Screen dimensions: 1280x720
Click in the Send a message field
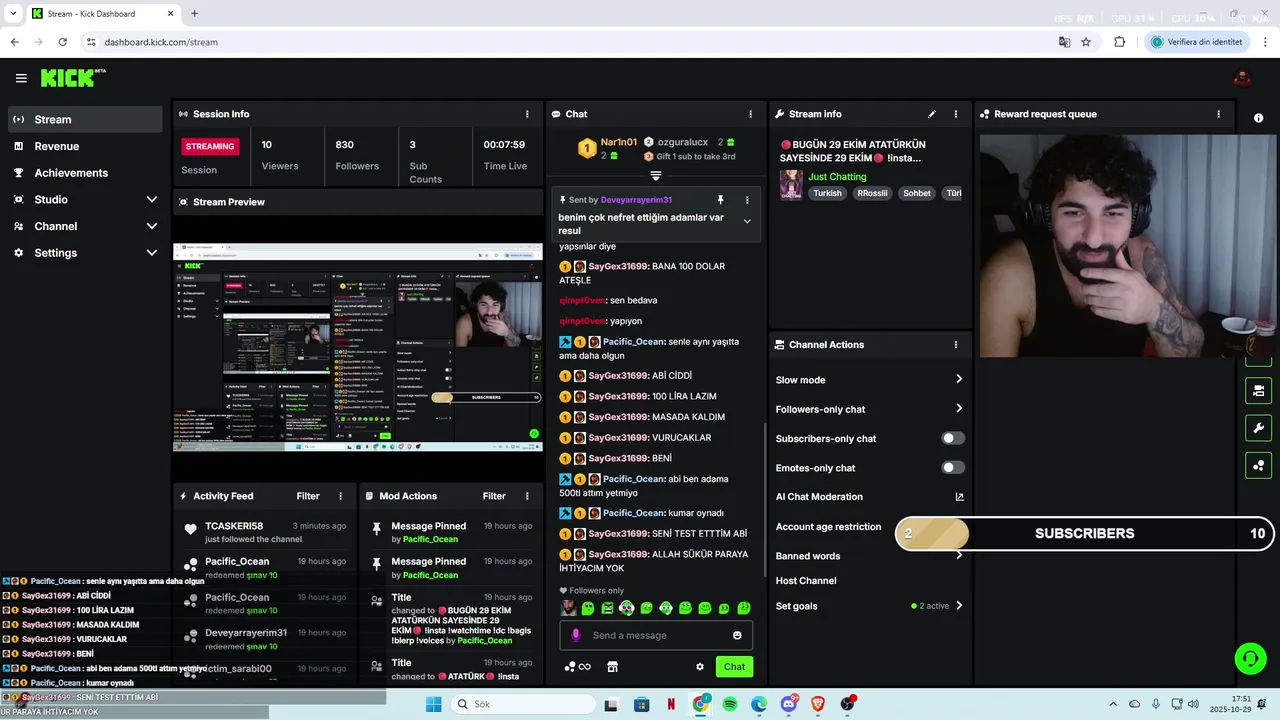click(656, 635)
